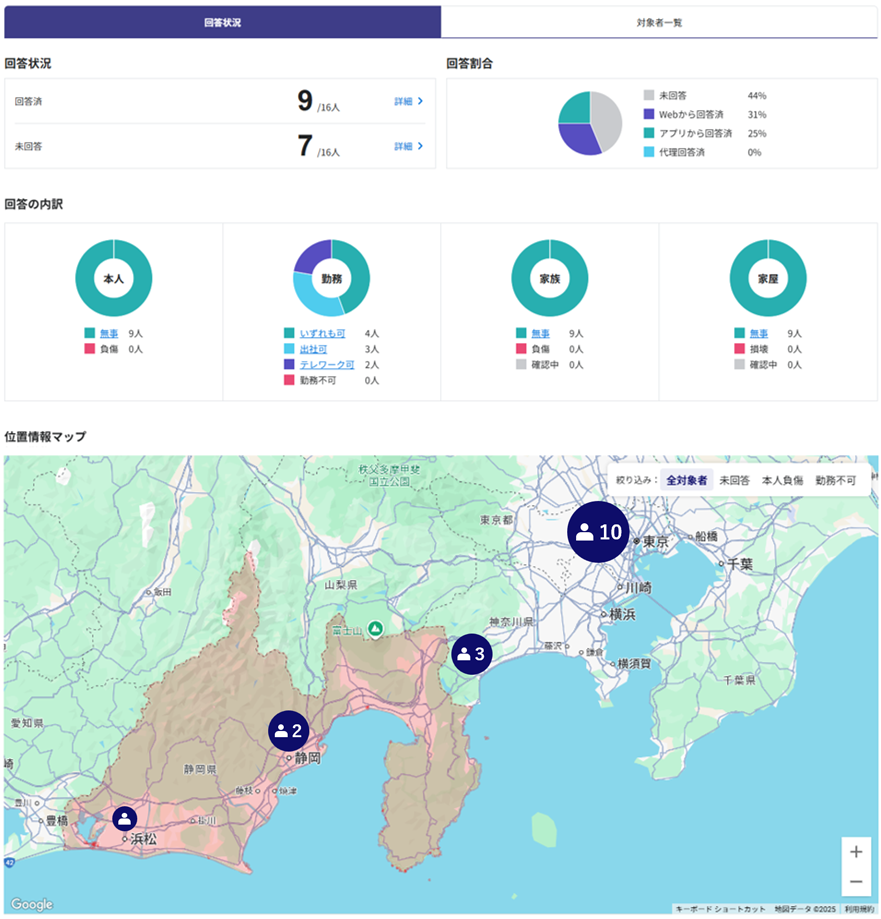
Task: Filter map by 本人負傷
Action: 782,480
